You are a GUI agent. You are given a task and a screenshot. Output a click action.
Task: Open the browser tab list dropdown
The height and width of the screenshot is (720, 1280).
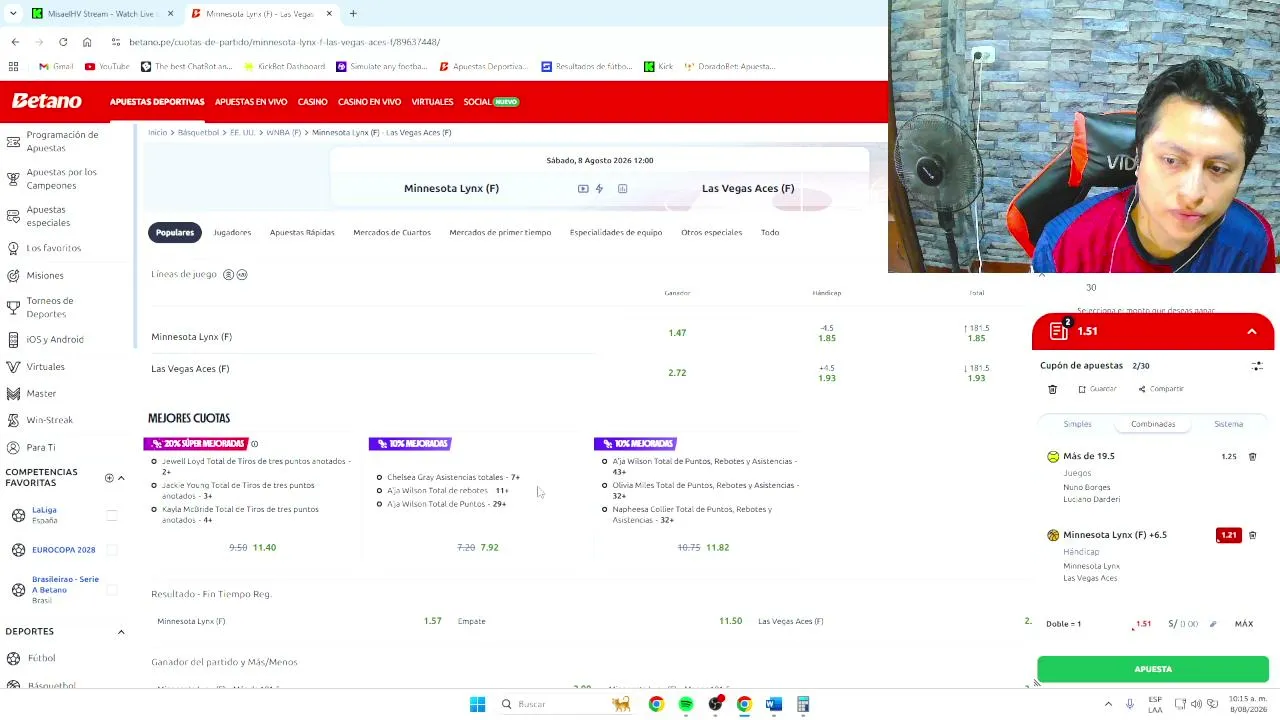13,14
